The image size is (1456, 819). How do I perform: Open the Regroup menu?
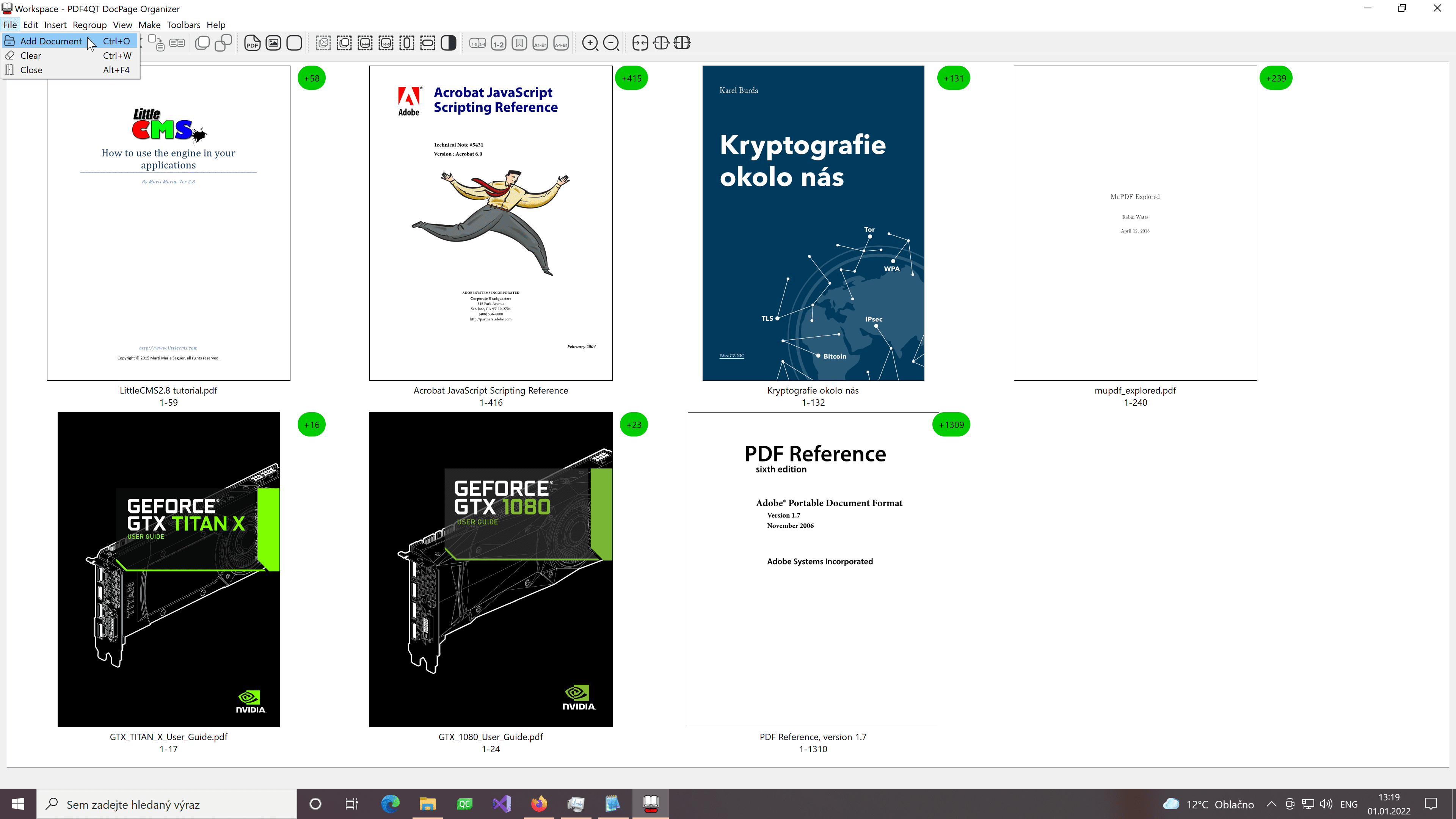(89, 25)
